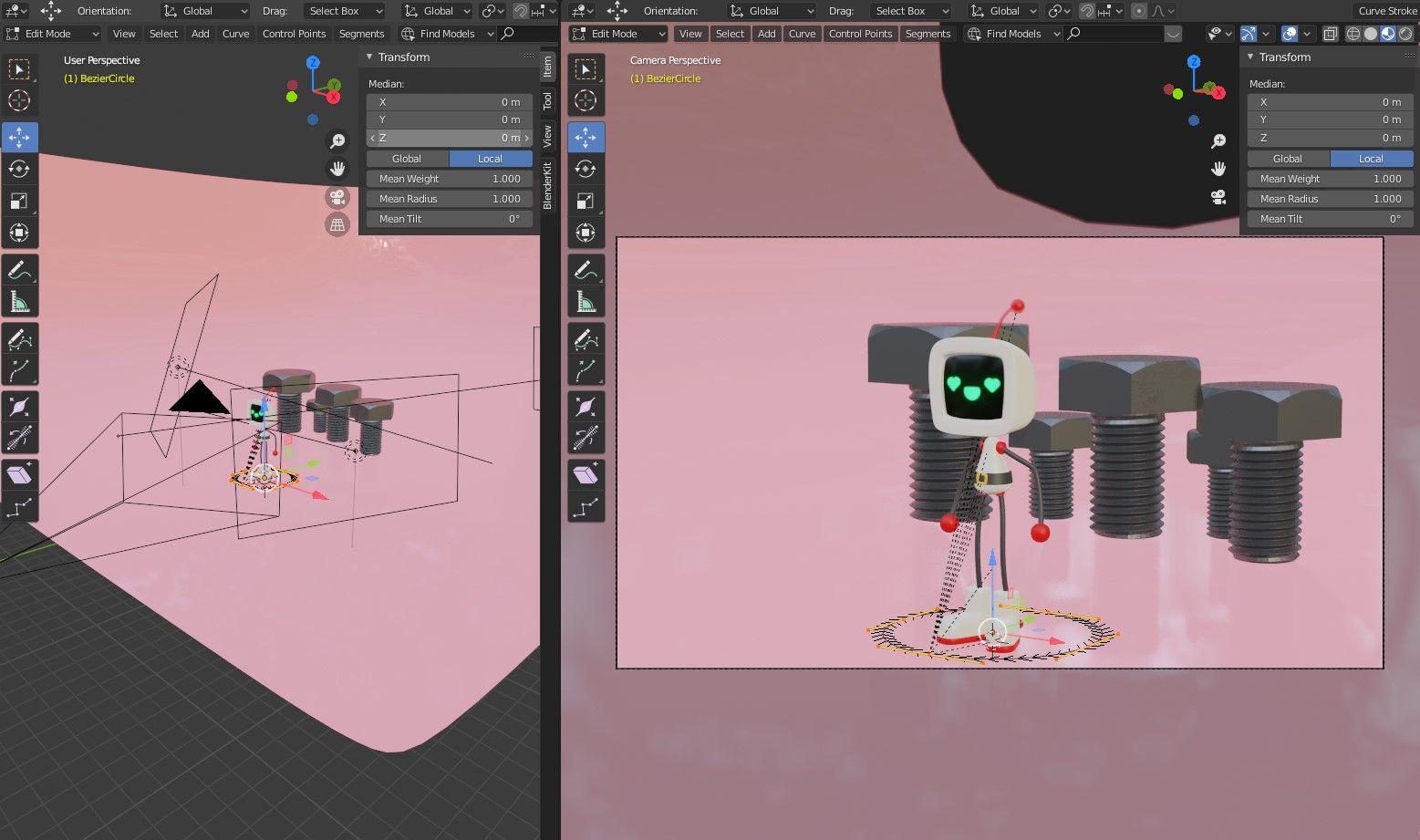Select the Scale tool in left viewport
The width and height of the screenshot is (1420, 840).
19,201
